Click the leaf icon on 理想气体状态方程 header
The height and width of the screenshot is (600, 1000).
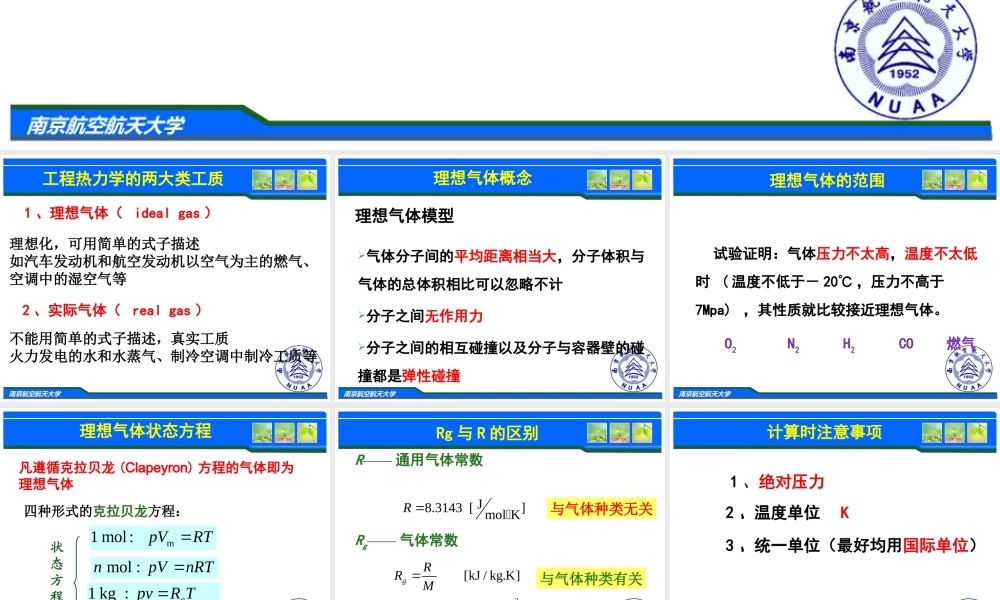(x=307, y=432)
